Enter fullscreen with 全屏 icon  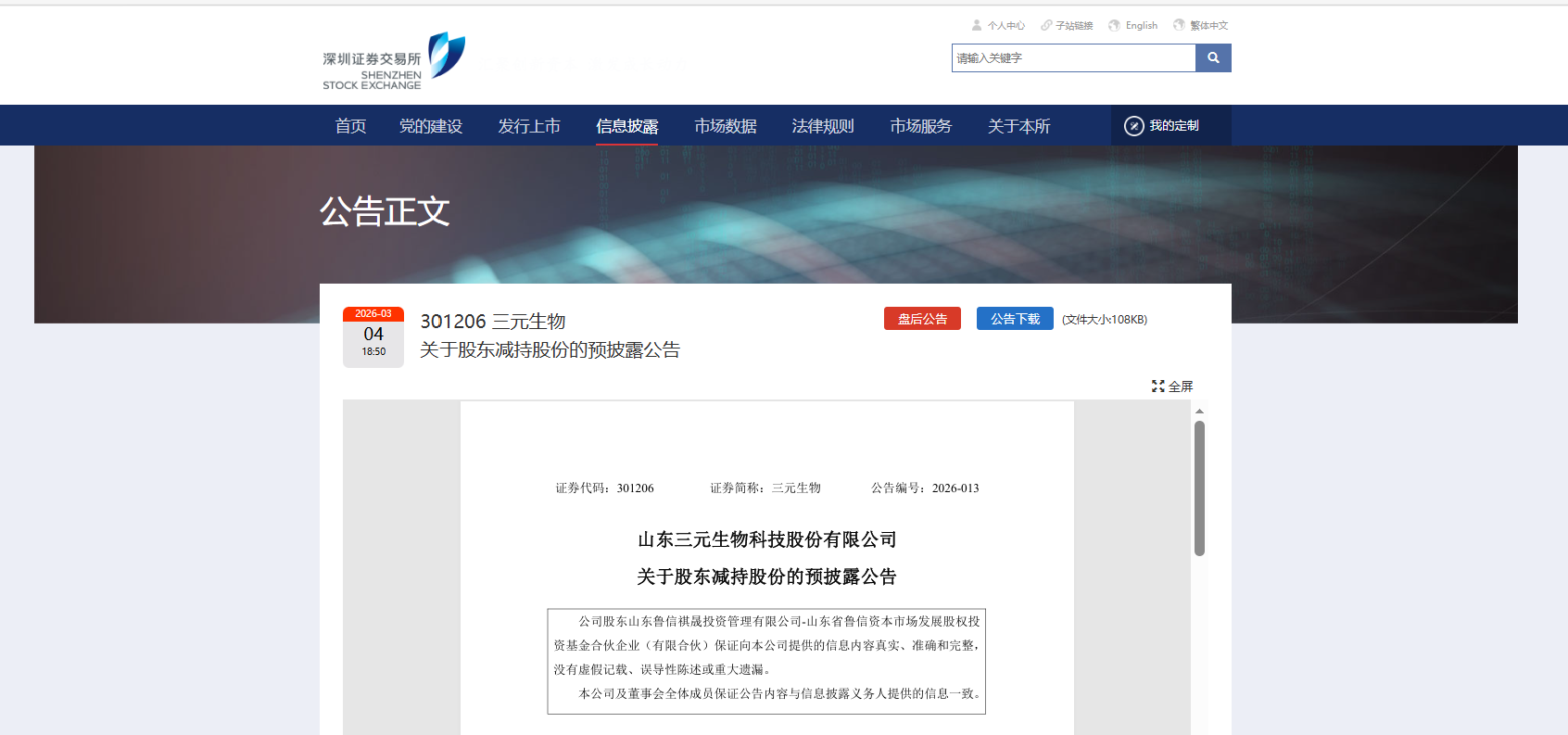[1172, 387]
